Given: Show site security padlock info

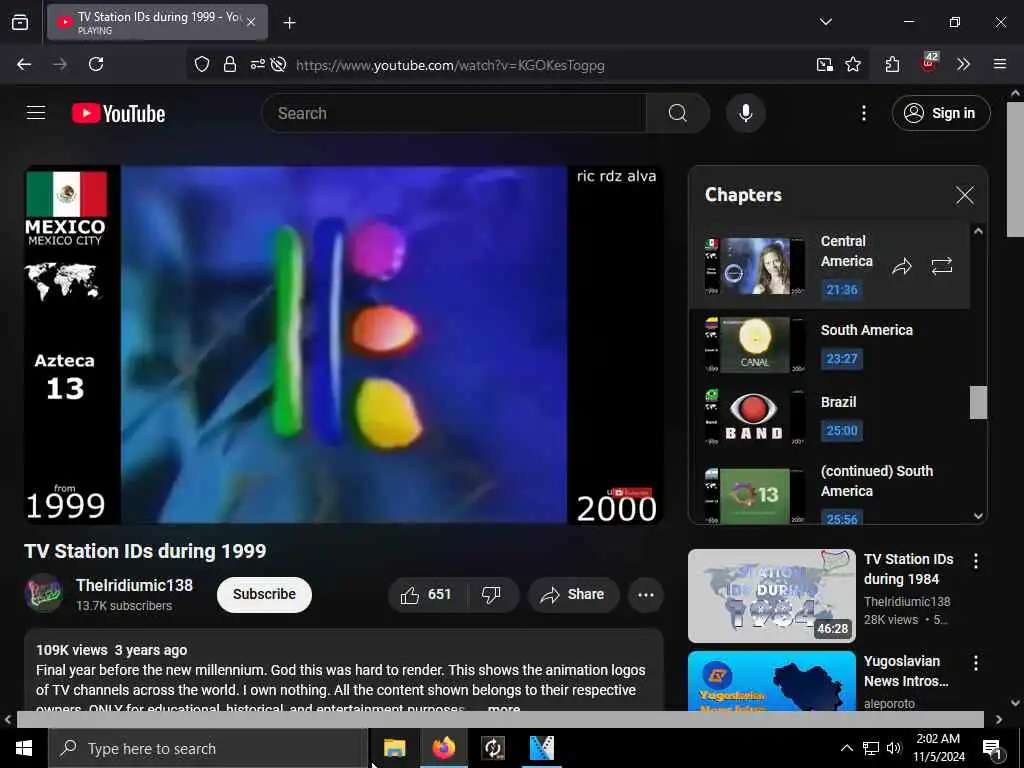Looking at the screenshot, I should (x=229, y=64).
